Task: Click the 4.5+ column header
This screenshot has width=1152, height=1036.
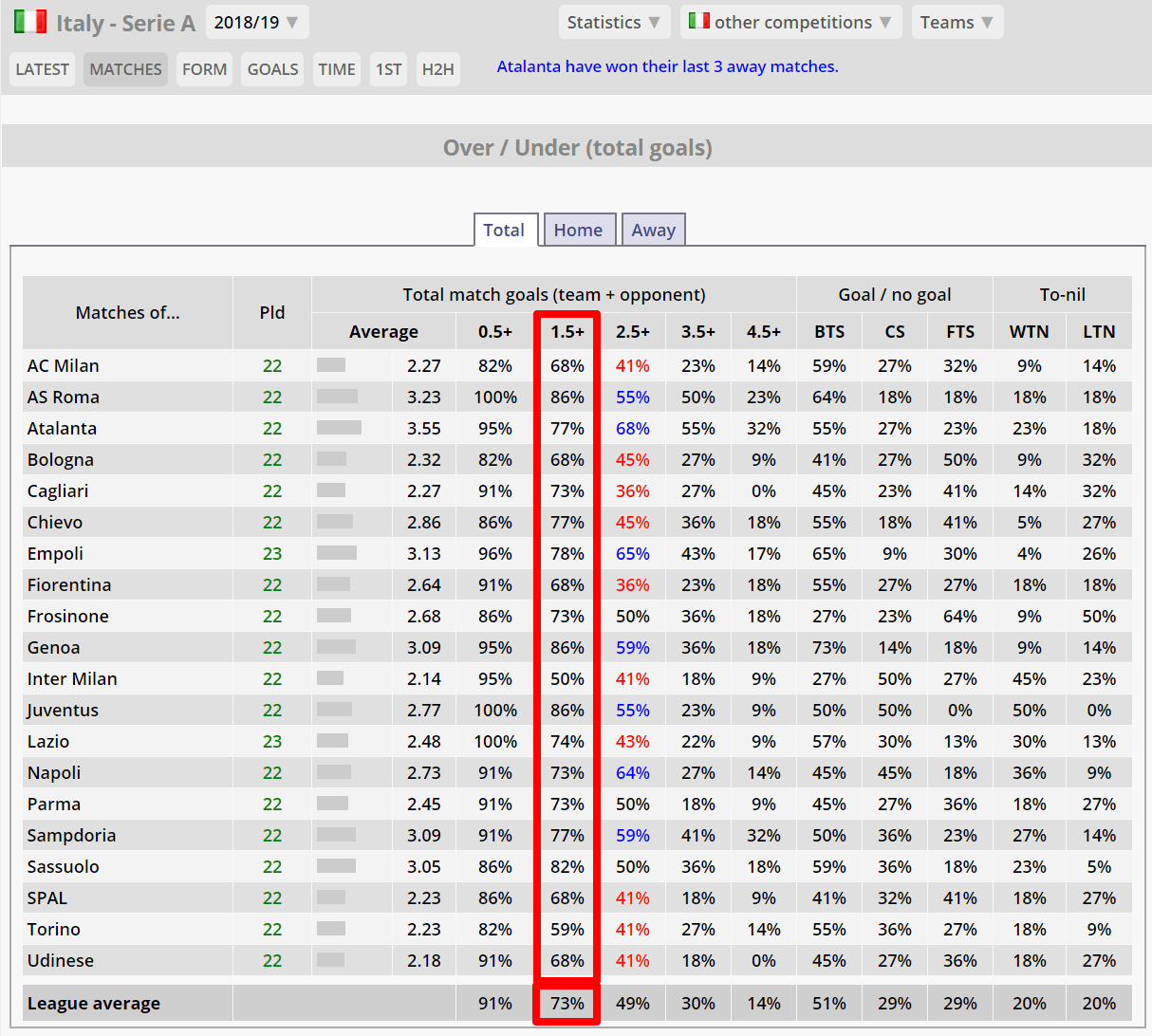Action: click(764, 331)
